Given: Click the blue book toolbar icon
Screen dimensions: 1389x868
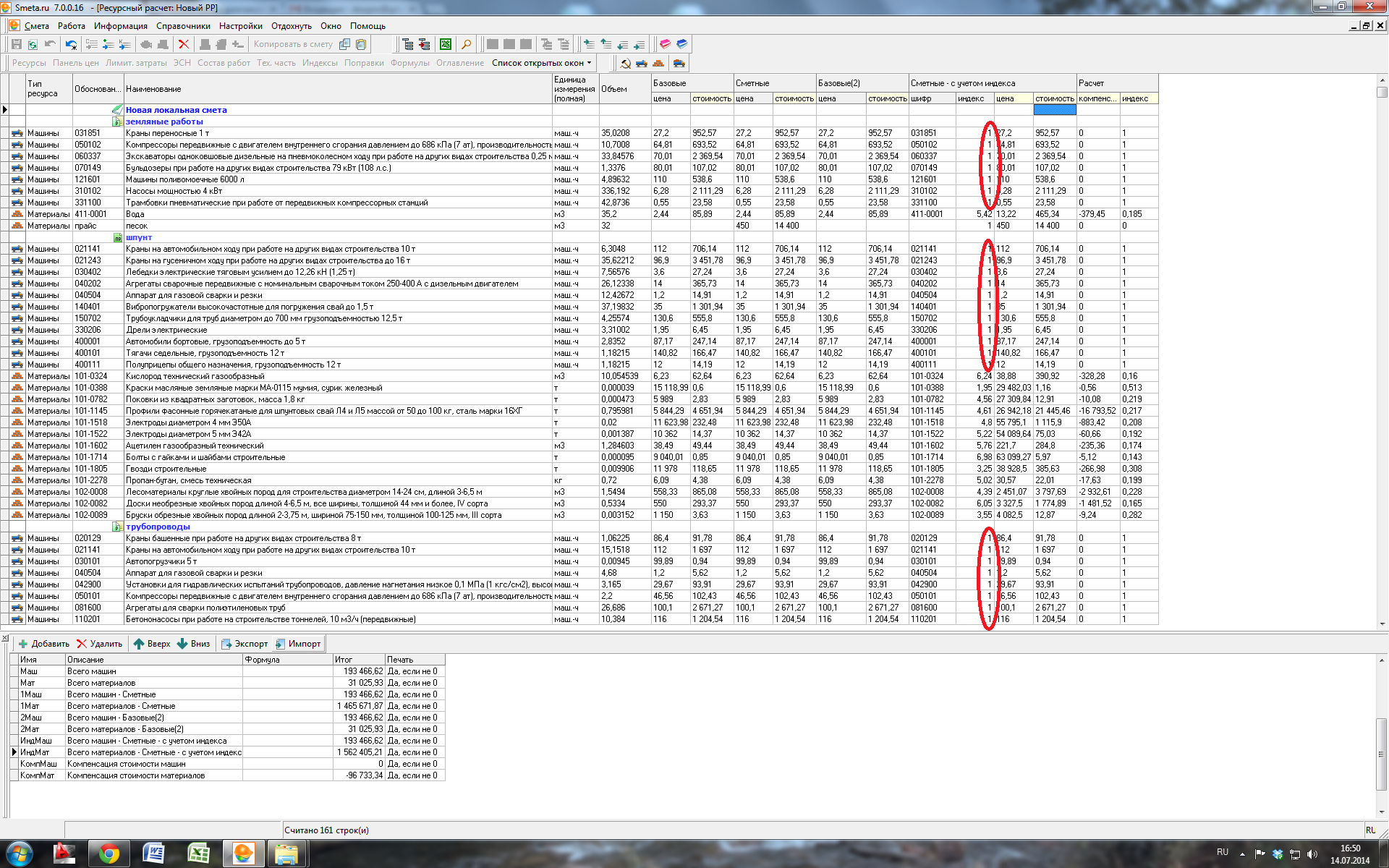Looking at the screenshot, I should click(681, 44).
